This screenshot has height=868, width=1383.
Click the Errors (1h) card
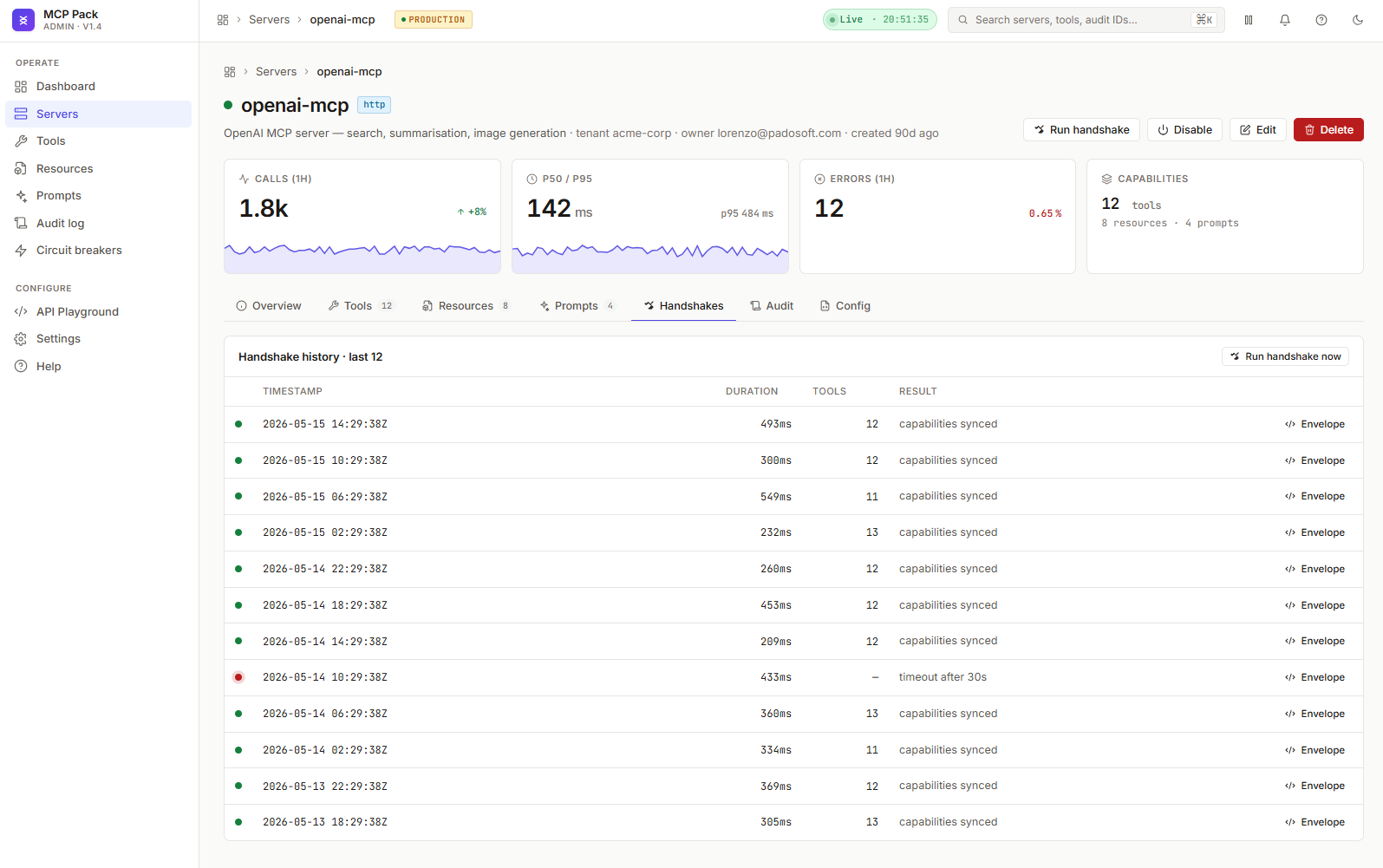(x=937, y=217)
